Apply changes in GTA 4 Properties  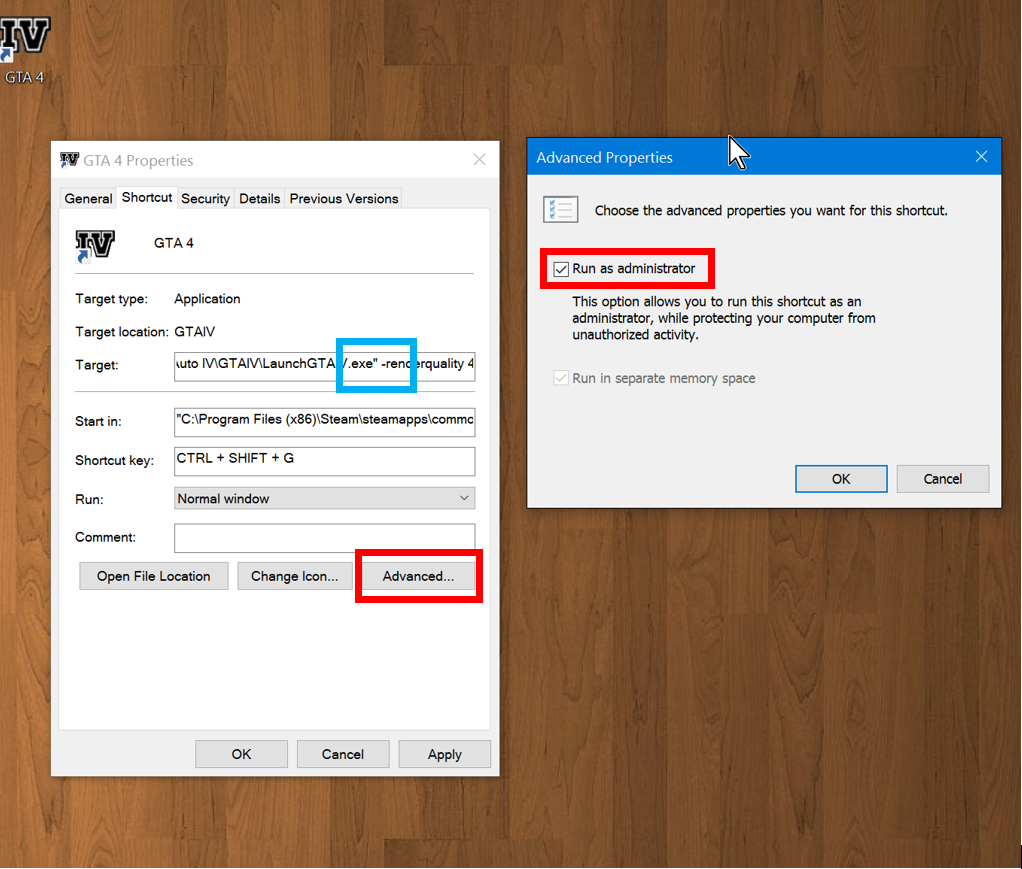coord(445,754)
